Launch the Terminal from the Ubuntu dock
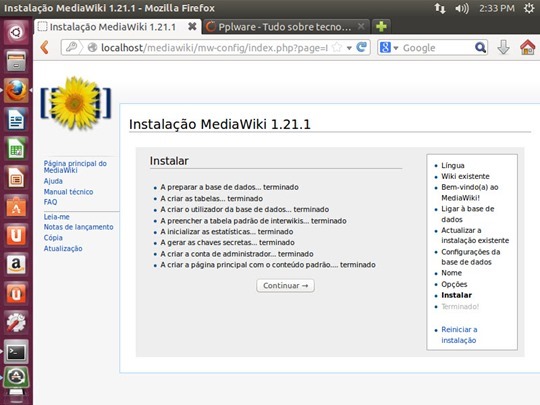Screen dimensions: 540x405 [16, 352]
